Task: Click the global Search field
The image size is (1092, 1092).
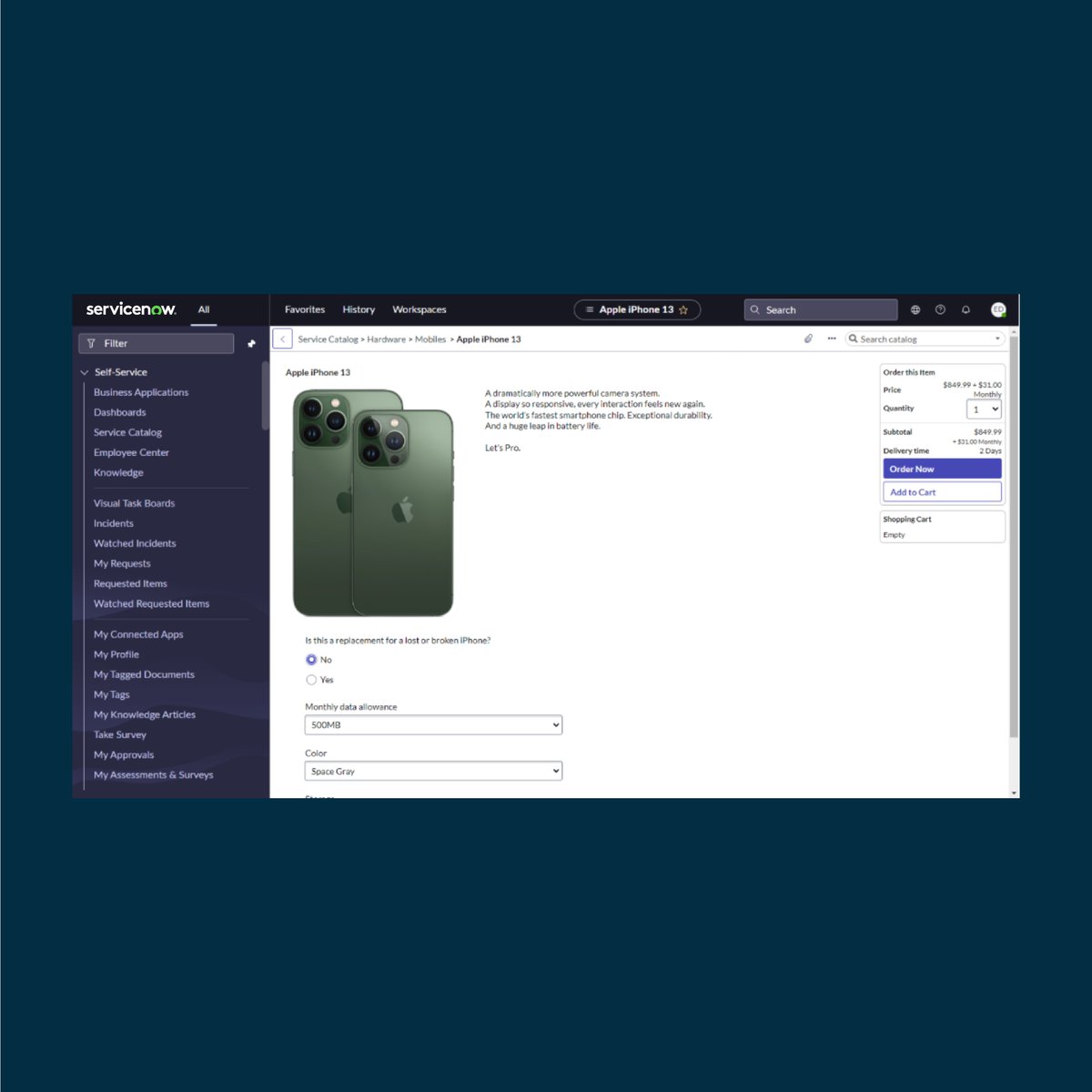Action: [821, 309]
